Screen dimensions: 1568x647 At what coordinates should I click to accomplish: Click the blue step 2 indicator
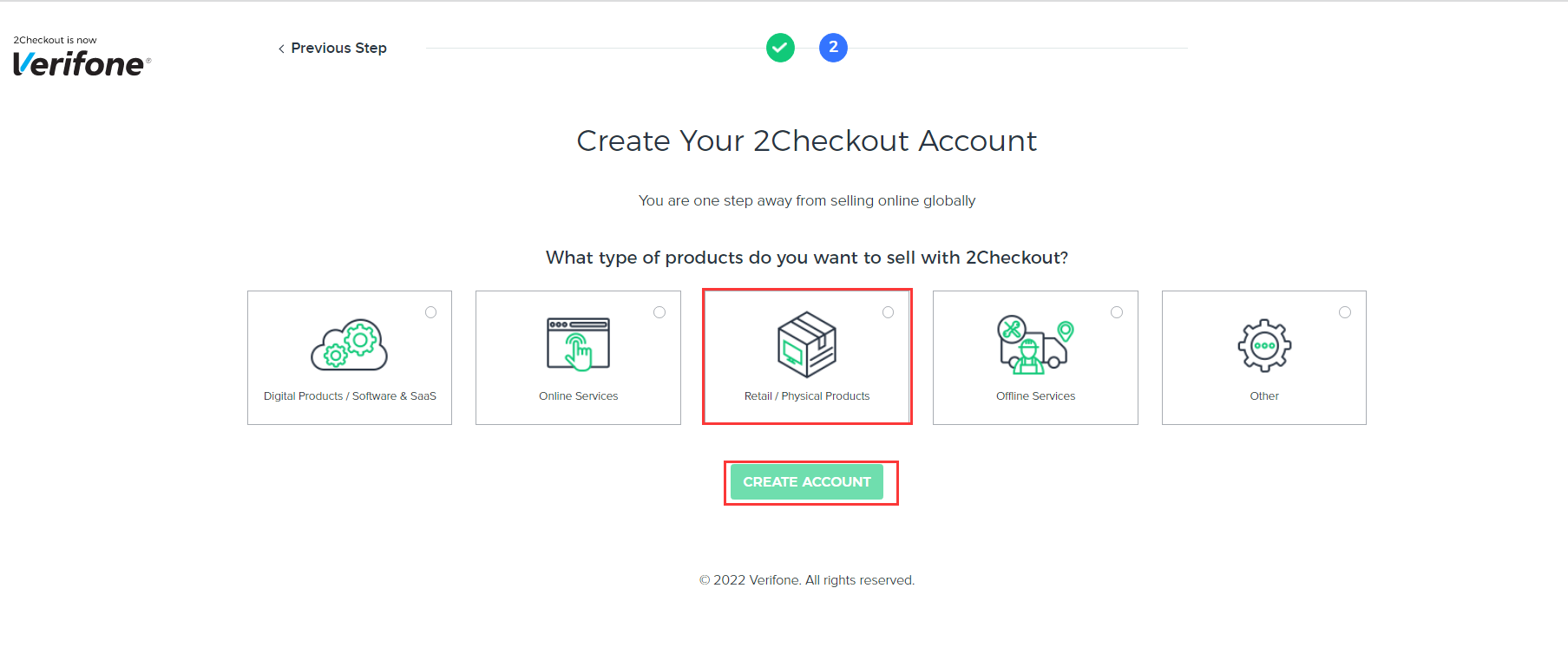click(x=832, y=48)
